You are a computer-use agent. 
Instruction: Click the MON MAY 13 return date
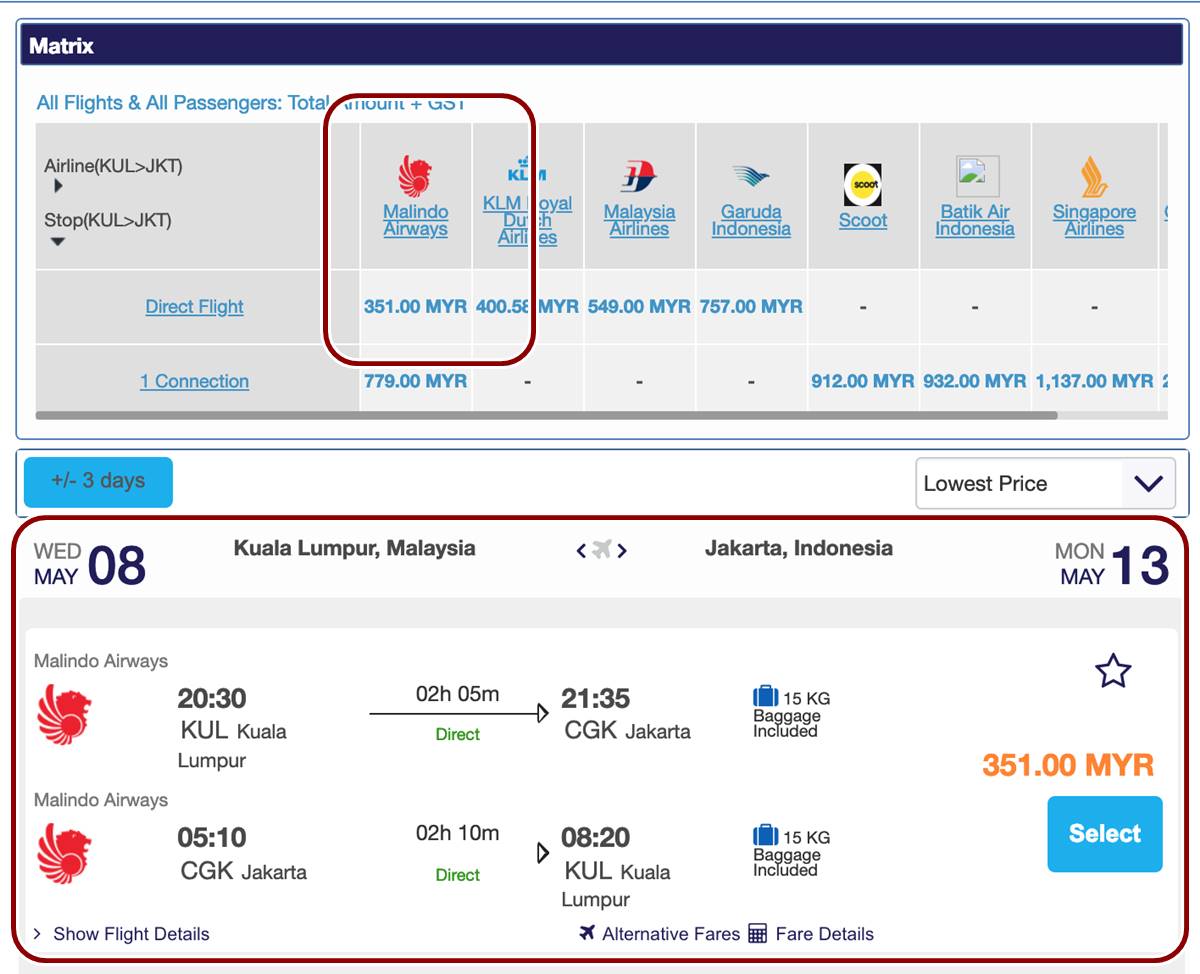[1111, 564]
